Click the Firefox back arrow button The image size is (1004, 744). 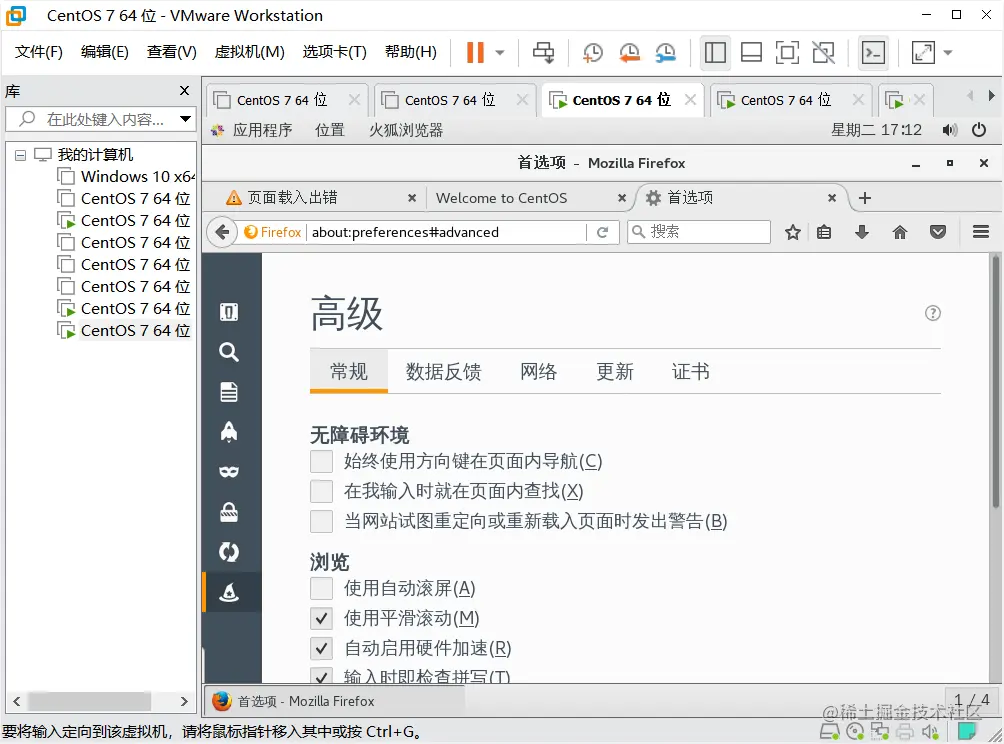(x=222, y=232)
